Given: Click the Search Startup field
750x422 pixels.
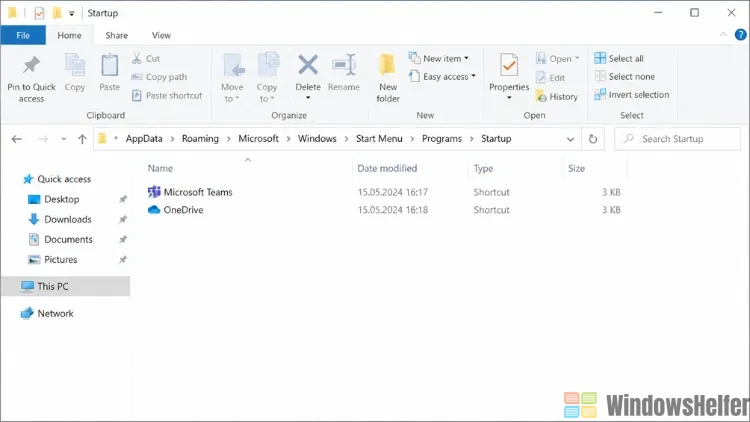Looking at the screenshot, I should pos(678,139).
